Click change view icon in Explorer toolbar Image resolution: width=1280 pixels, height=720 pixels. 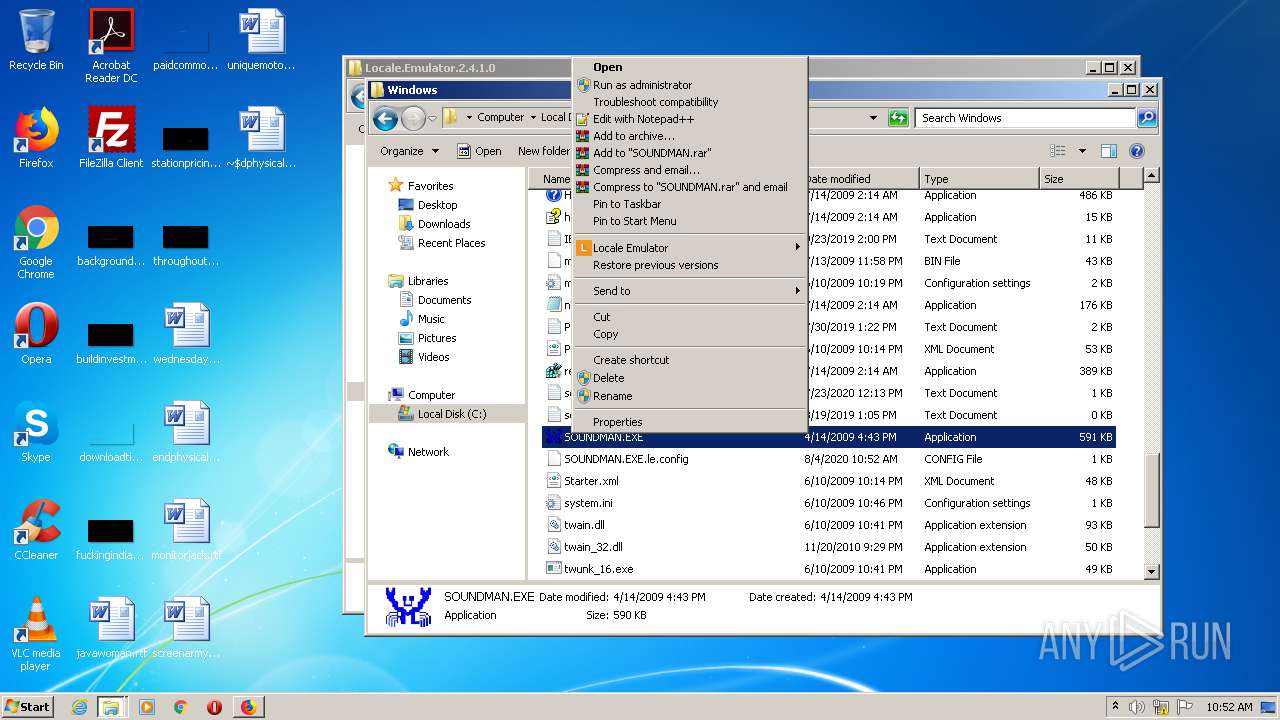1058,151
